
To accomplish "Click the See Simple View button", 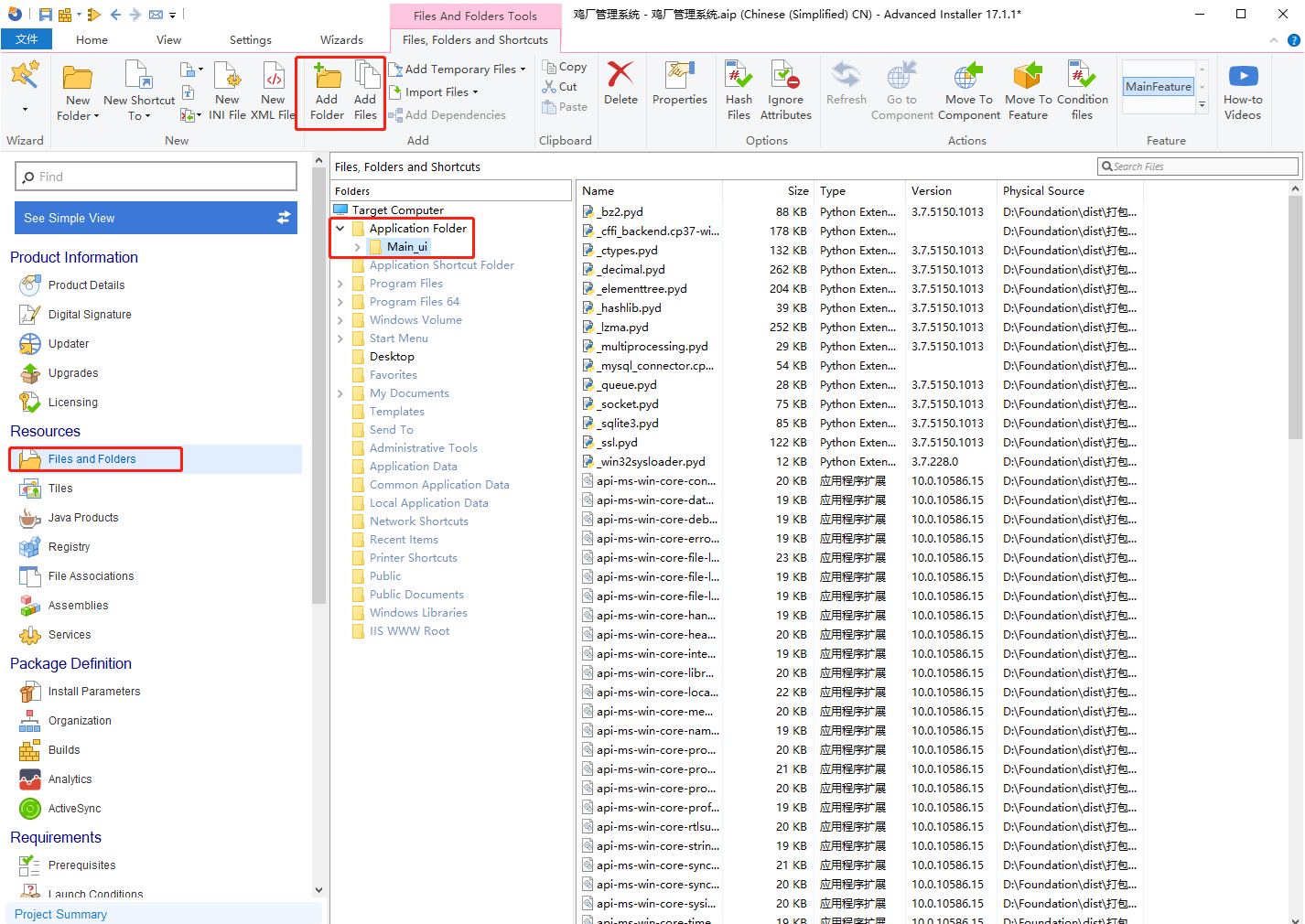I will point(156,218).
